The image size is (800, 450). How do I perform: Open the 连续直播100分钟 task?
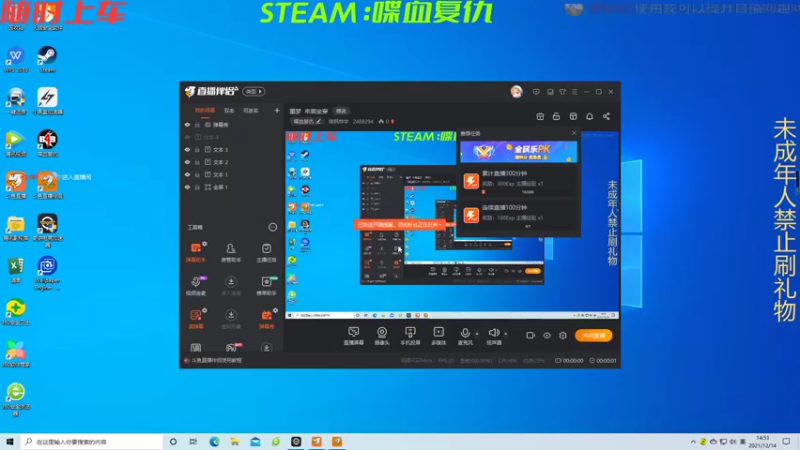tap(519, 215)
